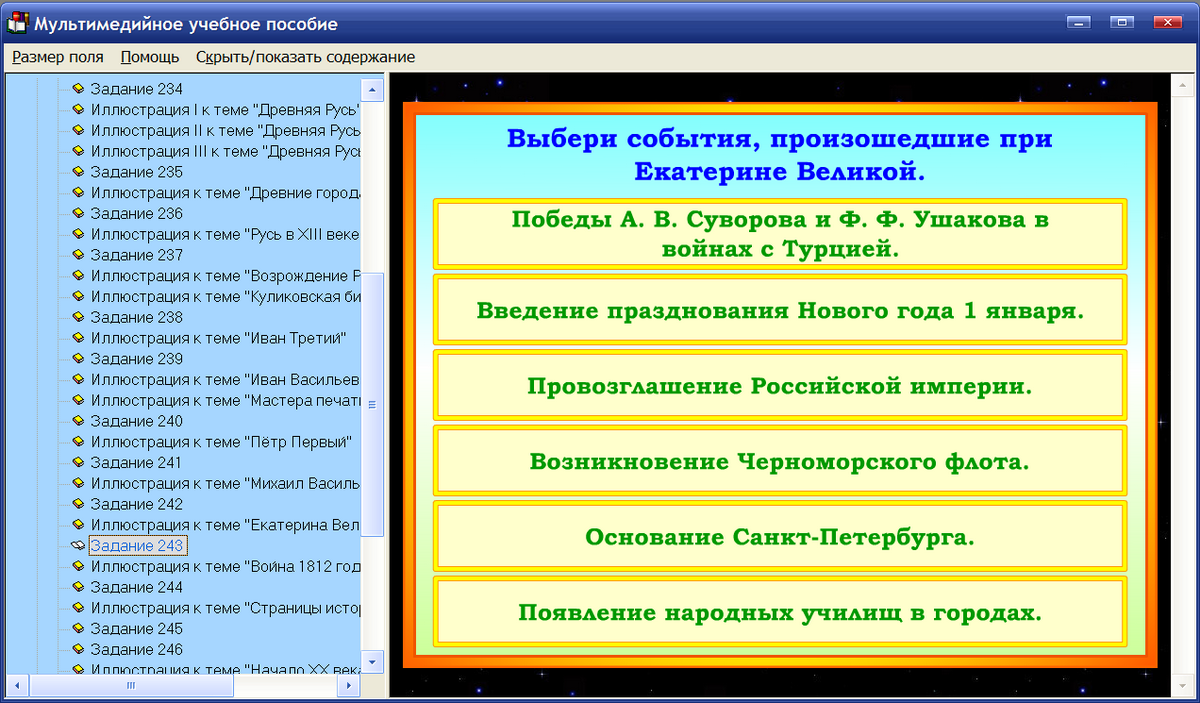This screenshot has width=1200, height=703.
Task: Click the up arrow of the sidebar scrollbar
Action: (x=370, y=89)
